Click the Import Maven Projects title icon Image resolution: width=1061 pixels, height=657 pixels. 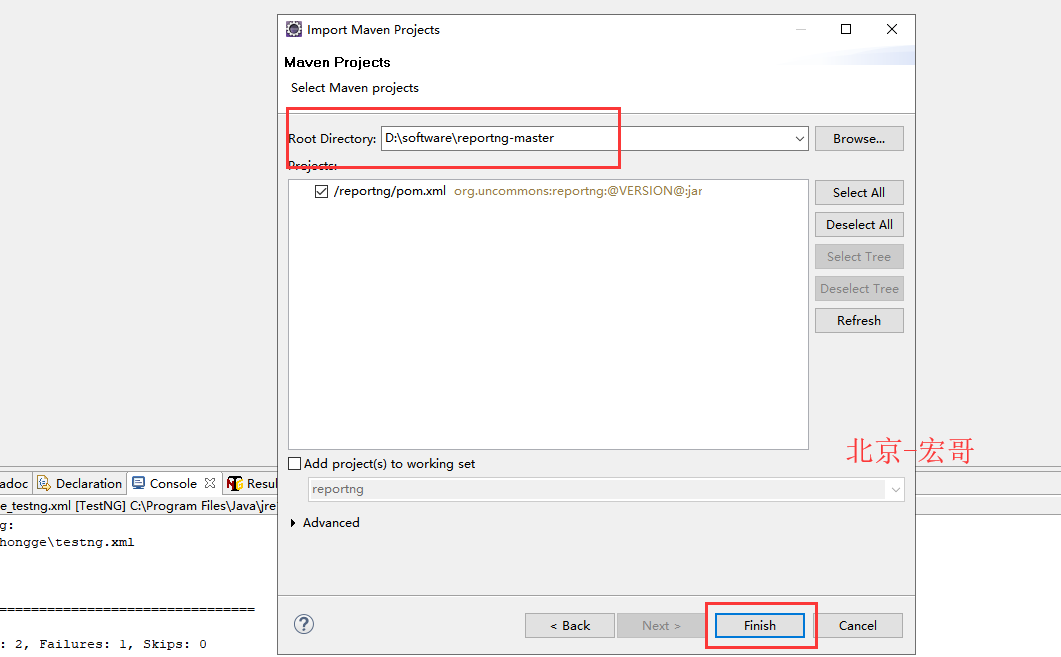coord(294,29)
